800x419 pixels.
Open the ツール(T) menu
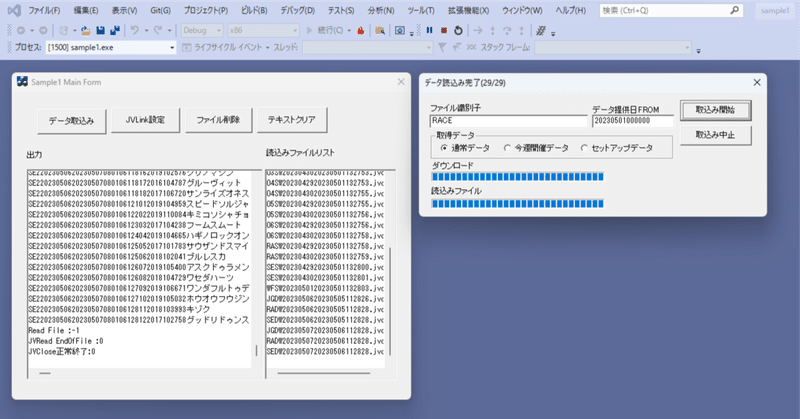(421, 10)
